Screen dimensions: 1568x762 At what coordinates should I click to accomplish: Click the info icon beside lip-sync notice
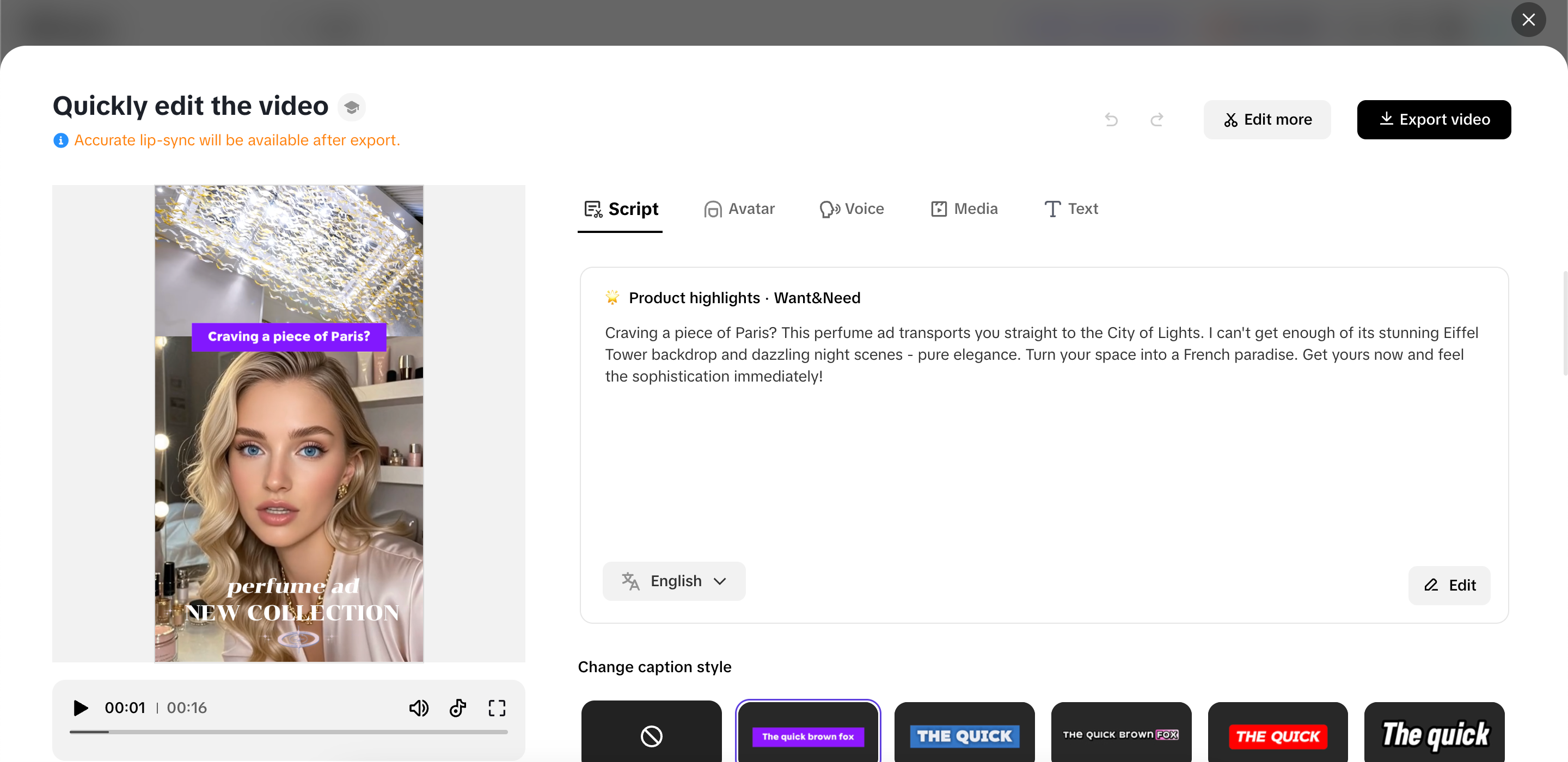[x=60, y=140]
